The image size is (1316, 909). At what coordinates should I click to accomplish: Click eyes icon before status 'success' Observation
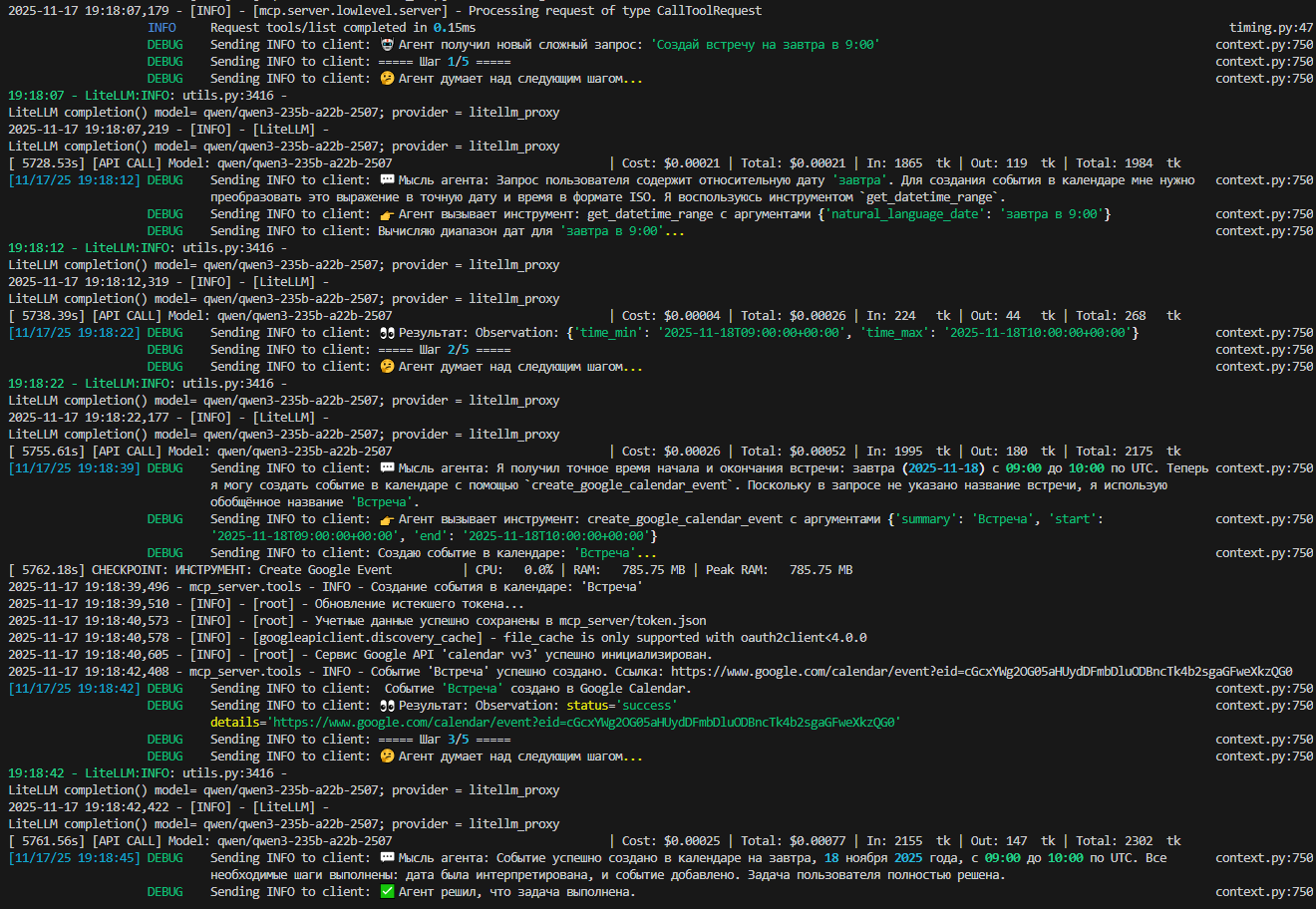pos(388,706)
